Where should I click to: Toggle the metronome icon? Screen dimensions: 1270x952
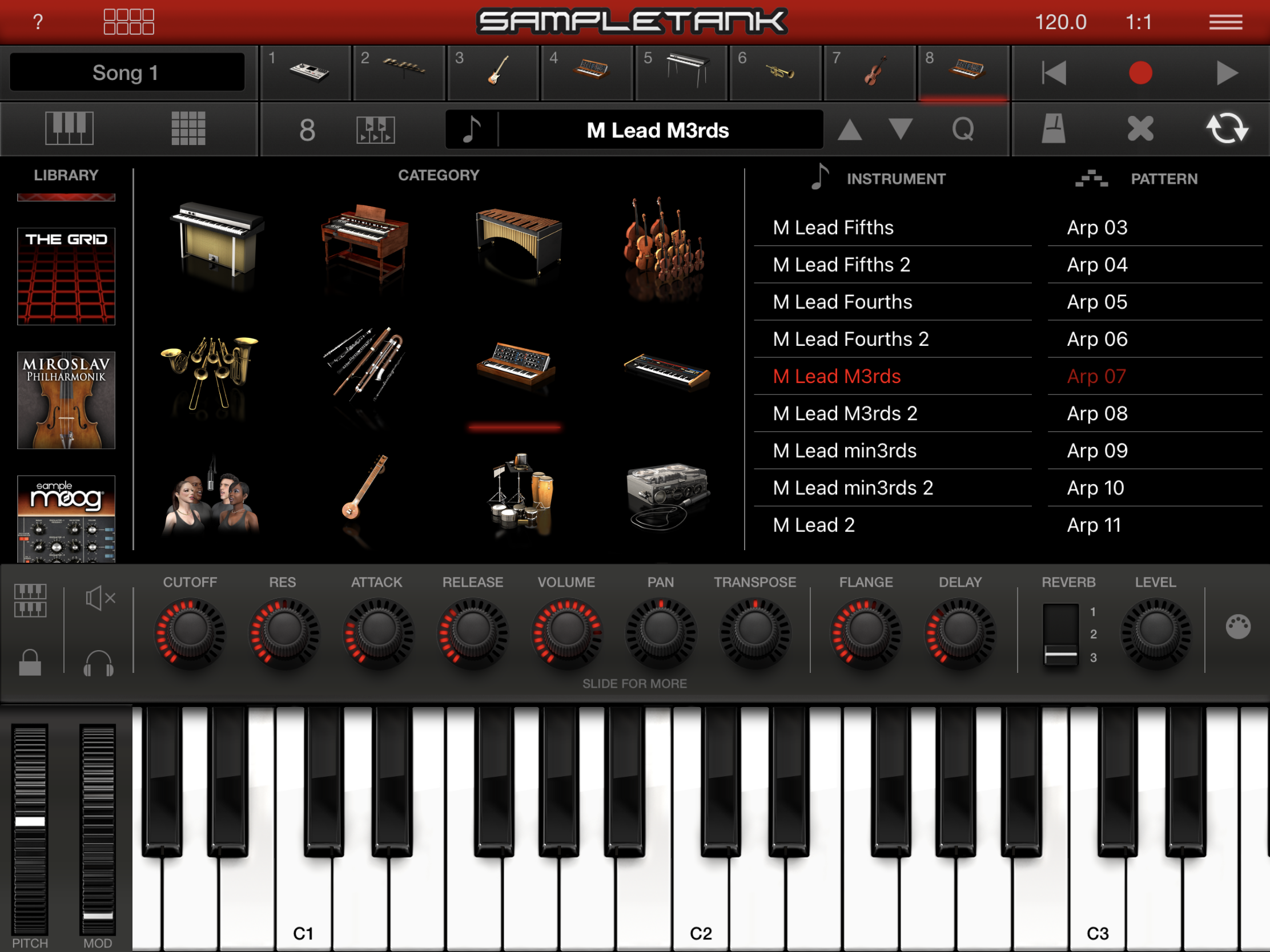1054,128
